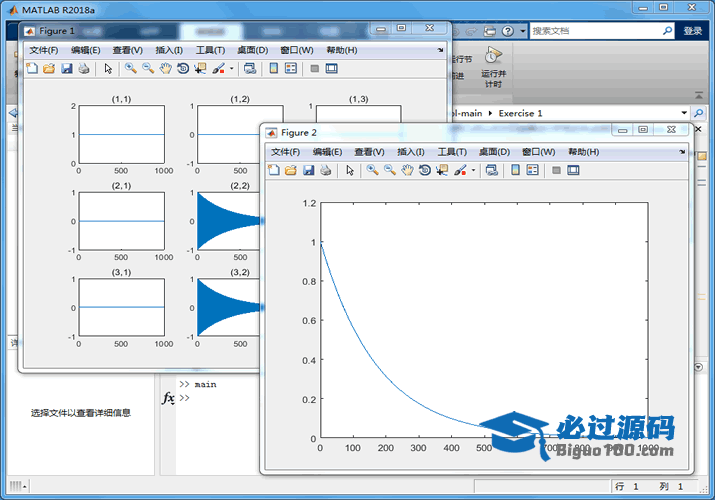The height and width of the screenshot is (500, 715).
Task: Insert Legend icon in Figure 1 toolbar
Action: pos(291,69)
